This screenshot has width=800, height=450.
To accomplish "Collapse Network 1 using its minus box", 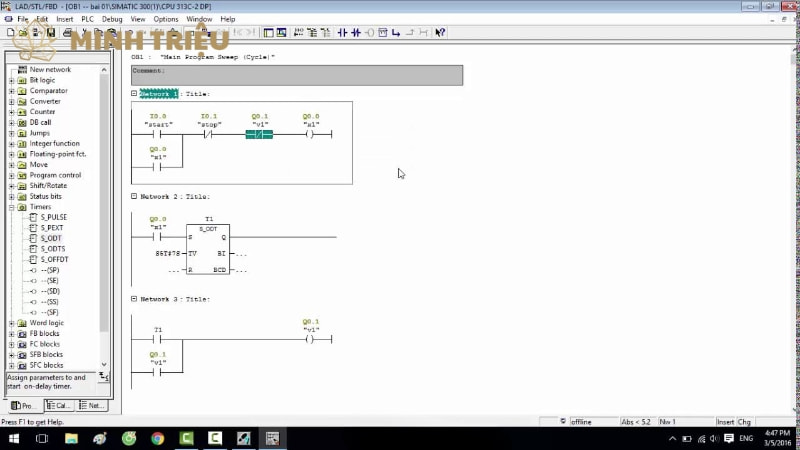I will [x=134, y=93].
